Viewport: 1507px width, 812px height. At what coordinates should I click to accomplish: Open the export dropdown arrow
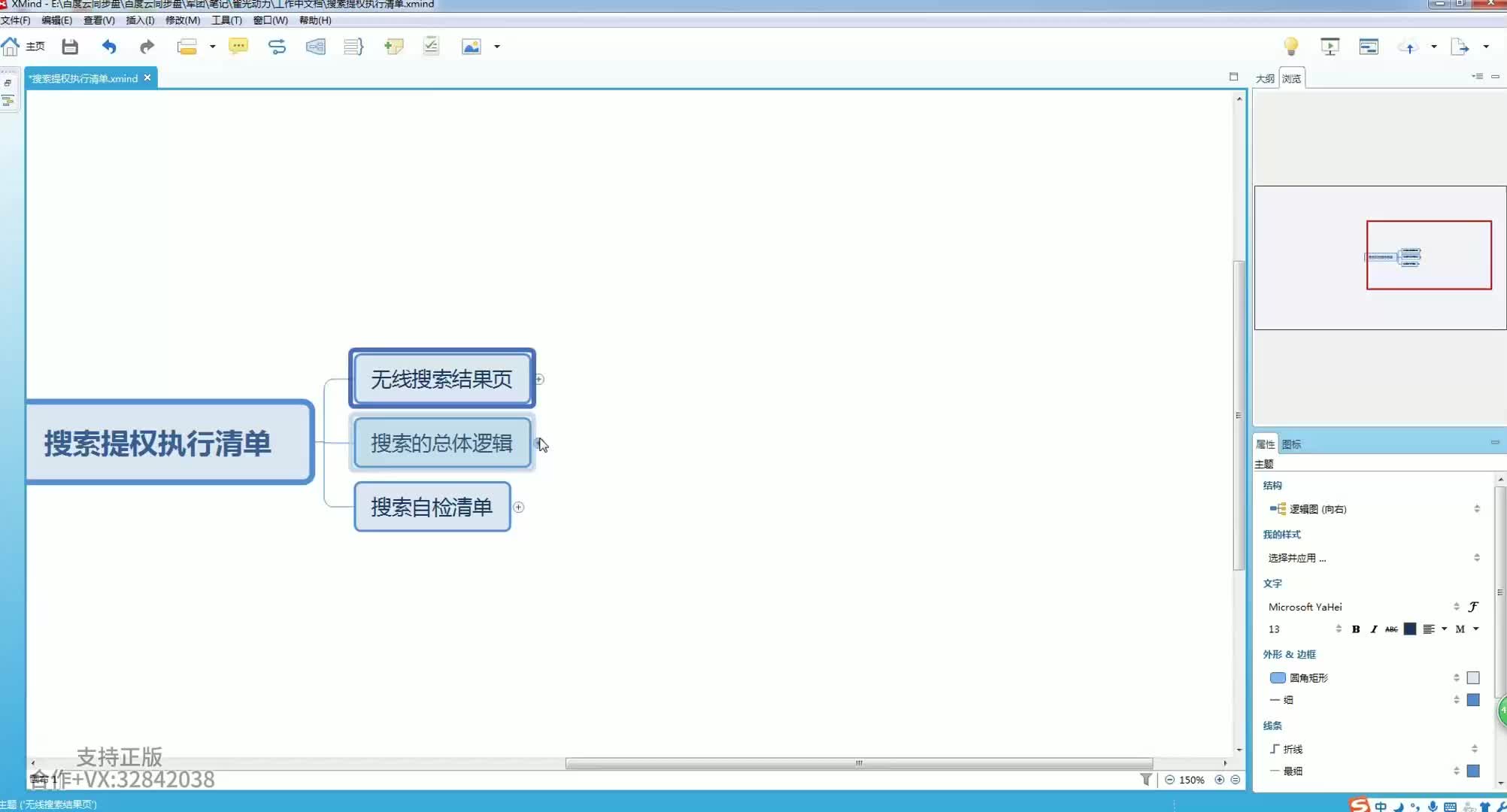[1486, 47]
